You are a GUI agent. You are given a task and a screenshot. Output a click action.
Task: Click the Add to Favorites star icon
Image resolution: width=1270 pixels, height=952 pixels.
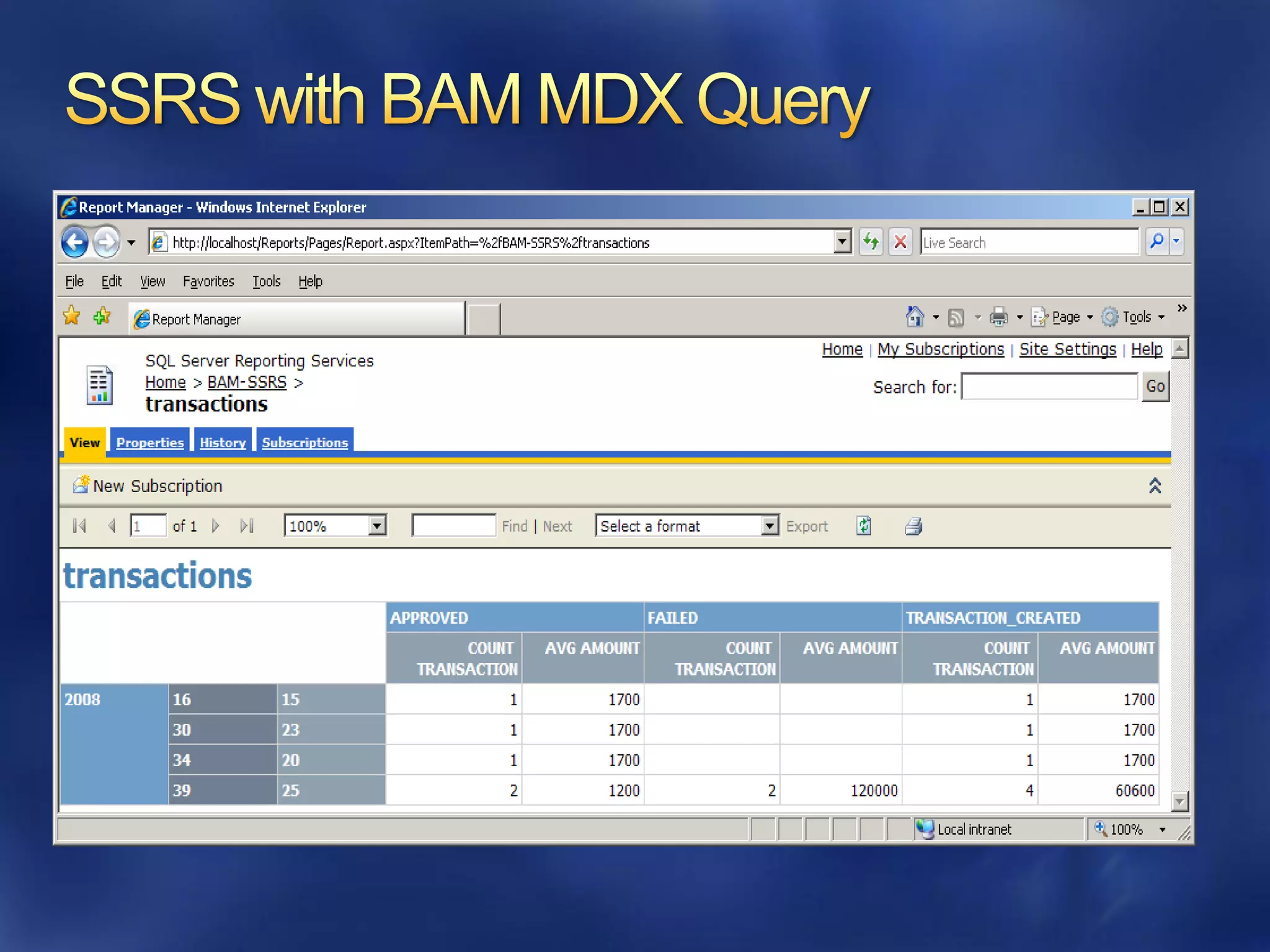(102, 317)
